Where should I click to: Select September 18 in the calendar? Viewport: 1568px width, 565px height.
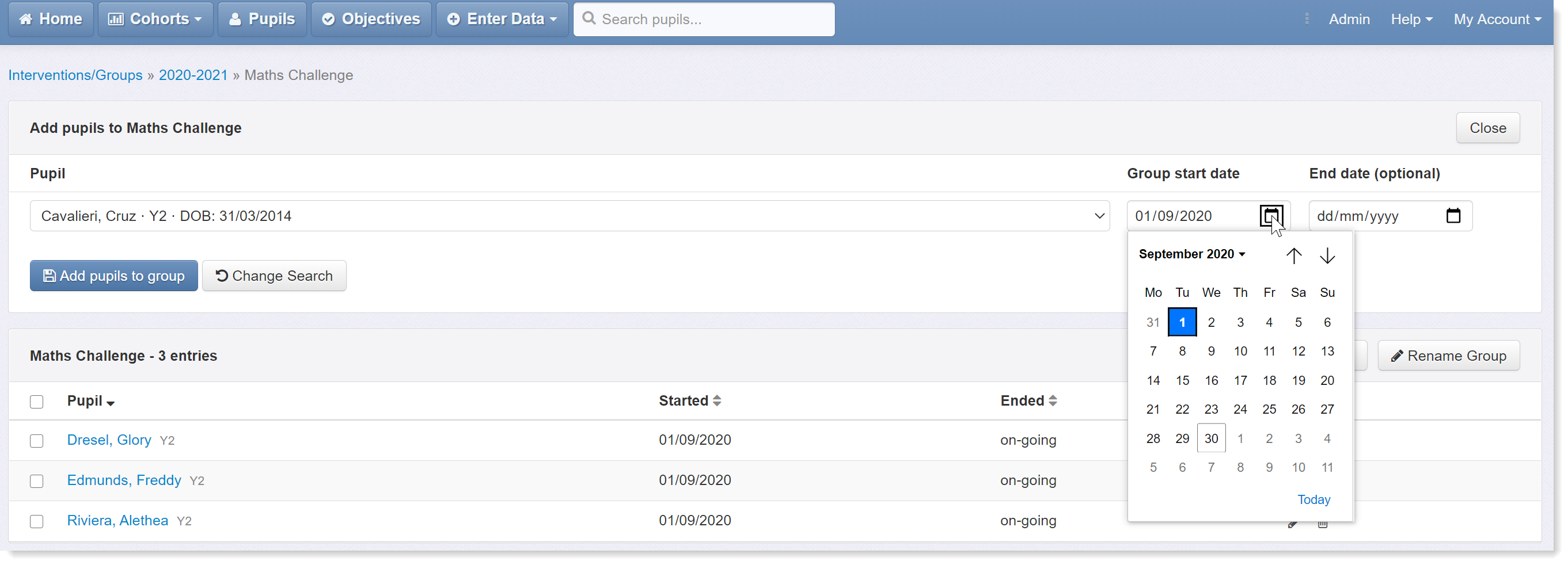1269,380
